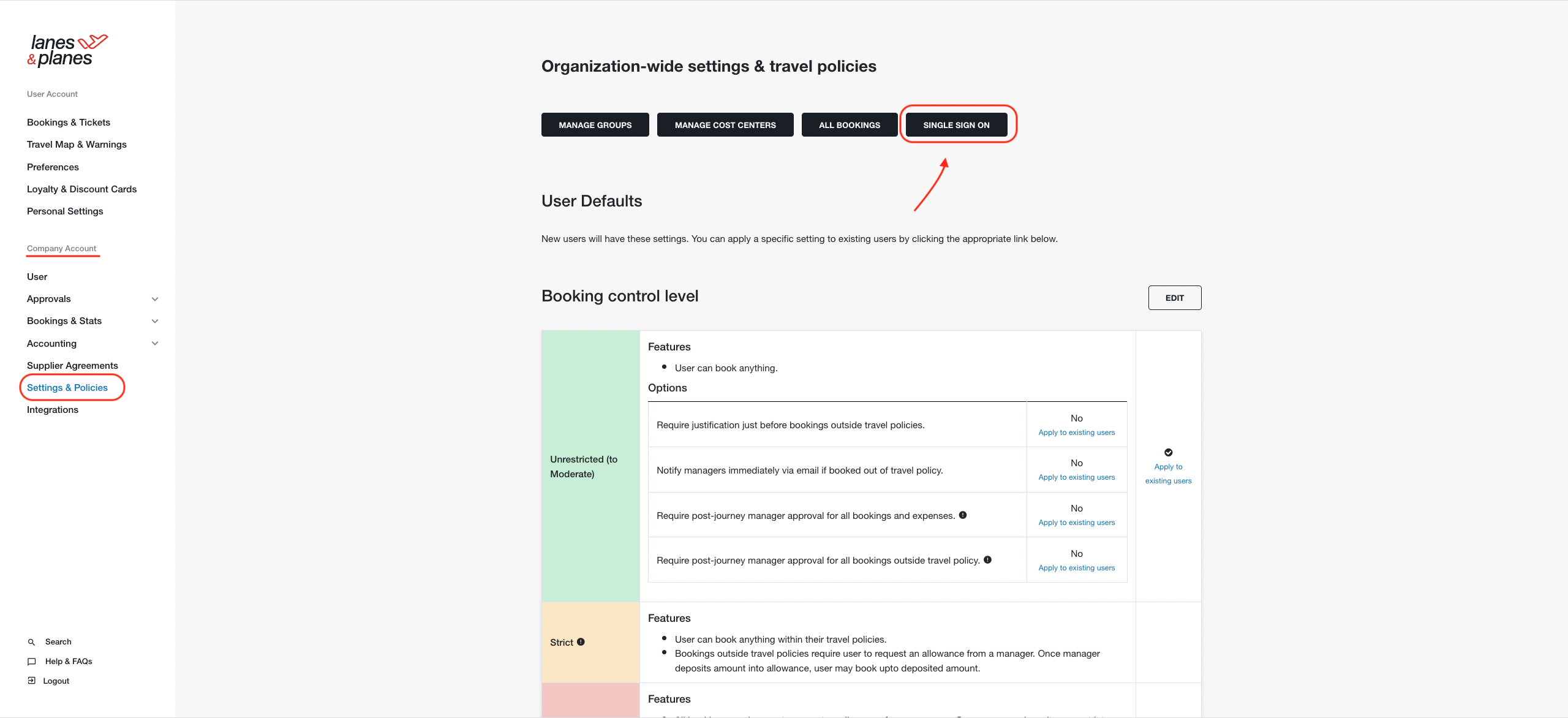This screenshot has width=1568, height=718.
Task: Apply justification requirement to existing users
Action: pyautogui.click(x=1077, y=433)
